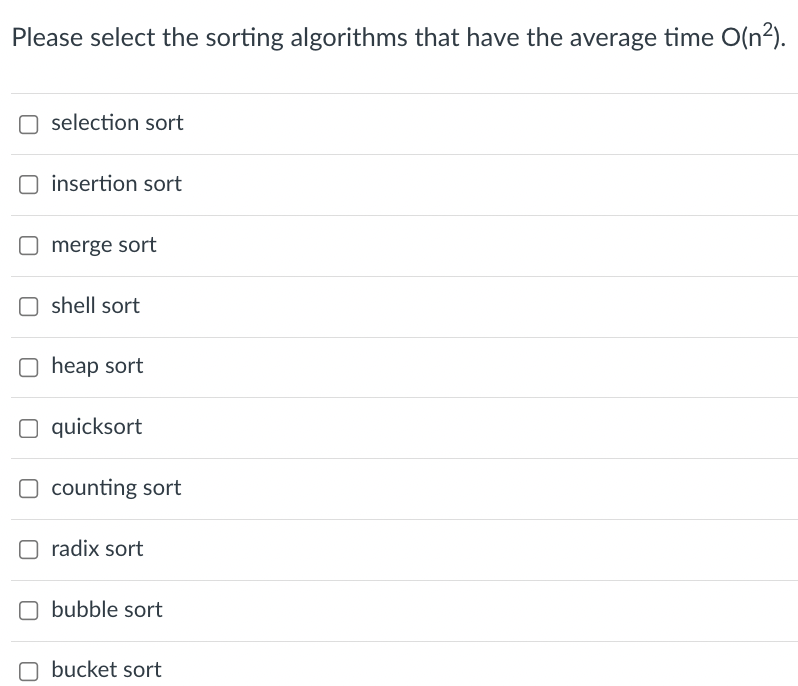Enable the merge sort checkbox
Image resolution: width=798 pixels, height=686 pixels.
click(28, 246)
